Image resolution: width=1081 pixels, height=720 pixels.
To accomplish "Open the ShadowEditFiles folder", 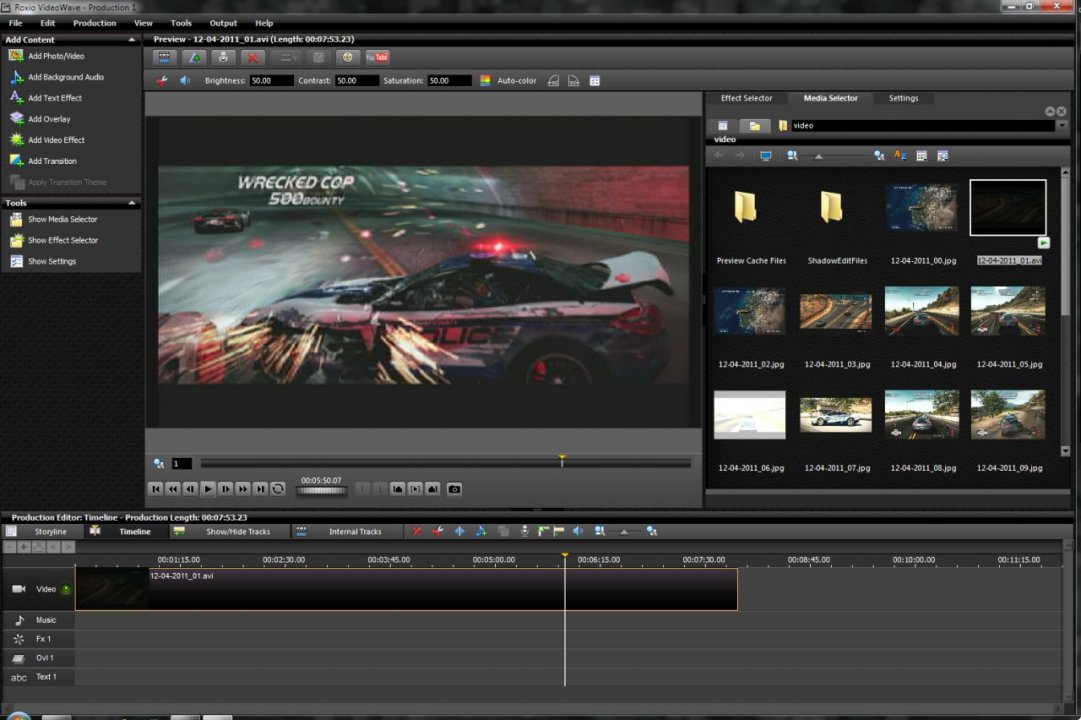I will click(831, 207).
